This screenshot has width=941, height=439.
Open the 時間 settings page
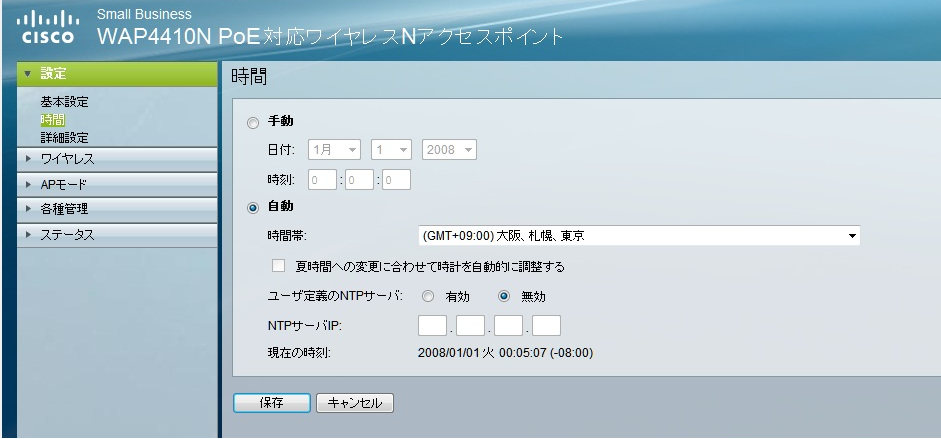click(x=52, y=120)
